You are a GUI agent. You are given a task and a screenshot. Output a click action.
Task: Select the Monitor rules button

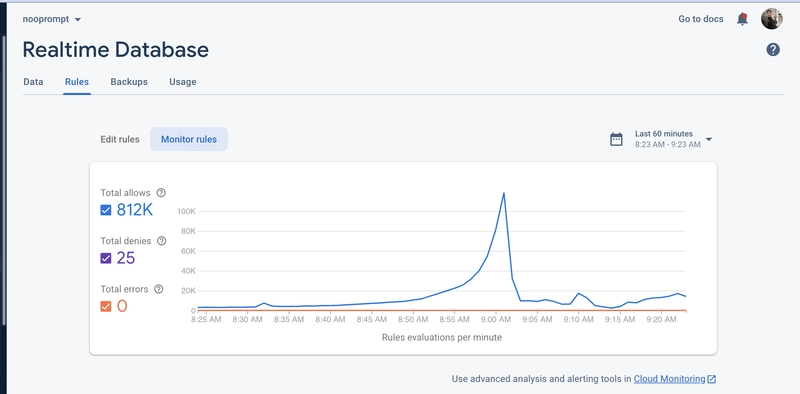click(189, 139)
